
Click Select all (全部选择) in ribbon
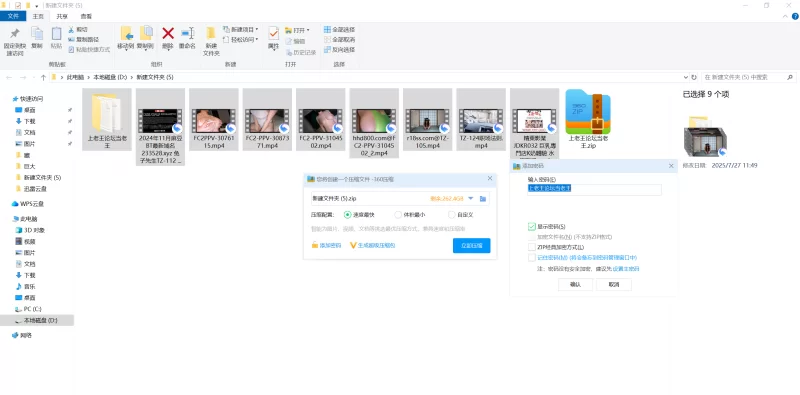[x=339, y=30]
